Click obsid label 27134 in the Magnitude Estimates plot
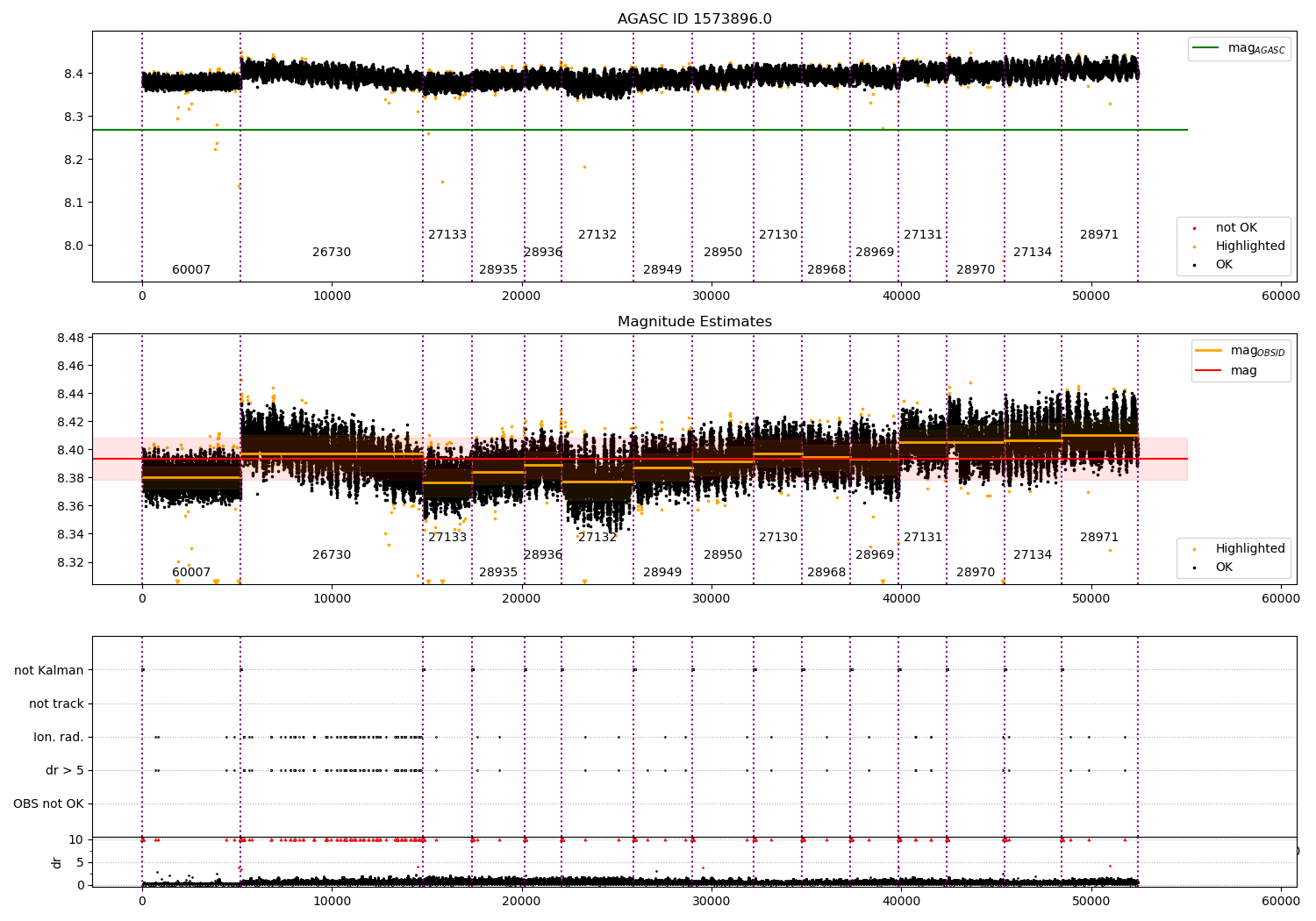The width and height of the screenshot is (1316, 921). 1033,555
